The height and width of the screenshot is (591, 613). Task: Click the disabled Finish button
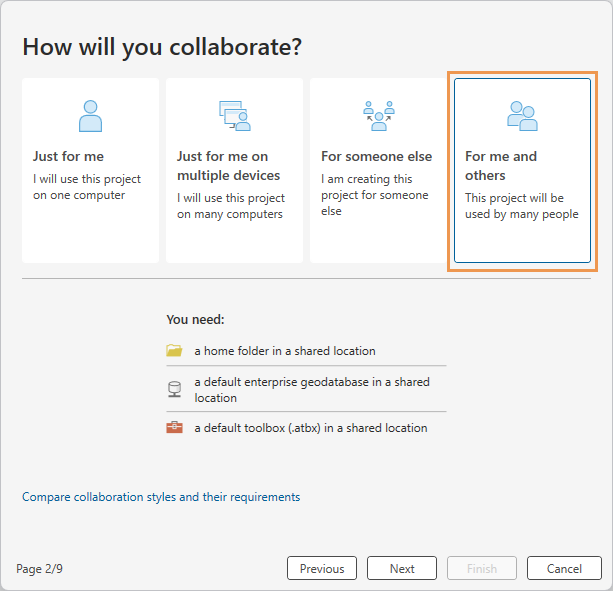point(482,569)
